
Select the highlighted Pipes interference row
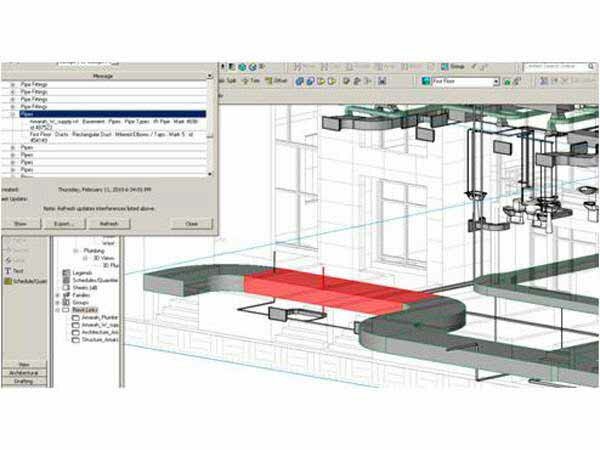(x=113, y=114)
